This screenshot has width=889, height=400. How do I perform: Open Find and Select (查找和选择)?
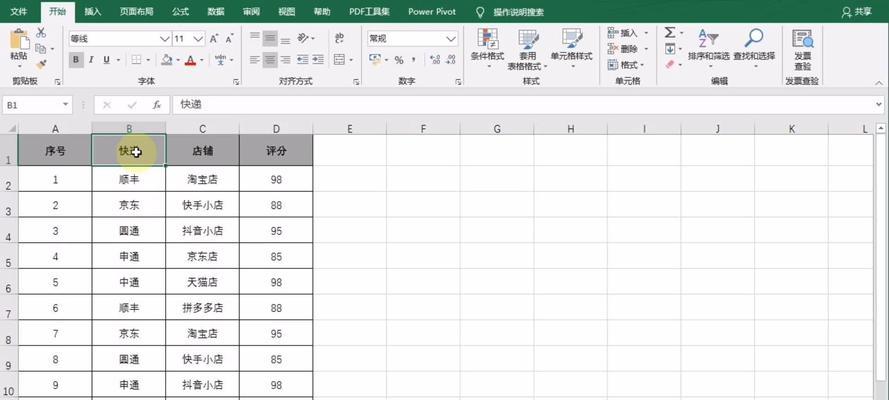coord(754,49)
